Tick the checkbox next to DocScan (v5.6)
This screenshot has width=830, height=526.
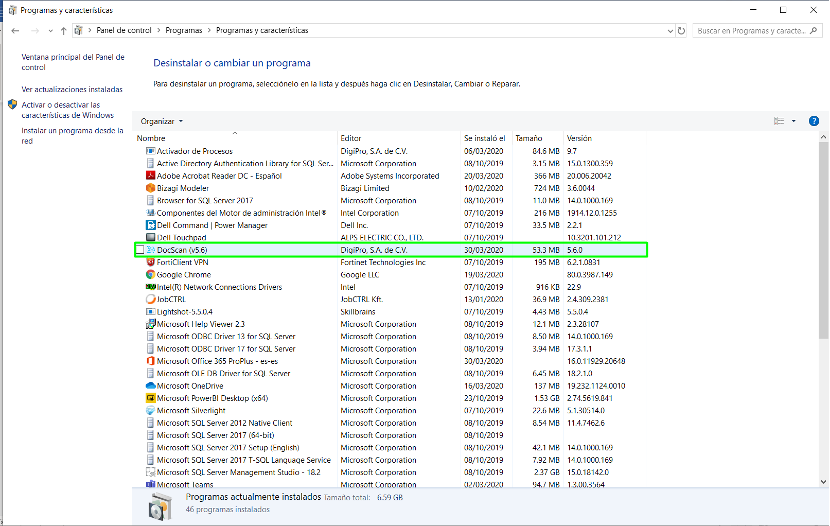139,249
